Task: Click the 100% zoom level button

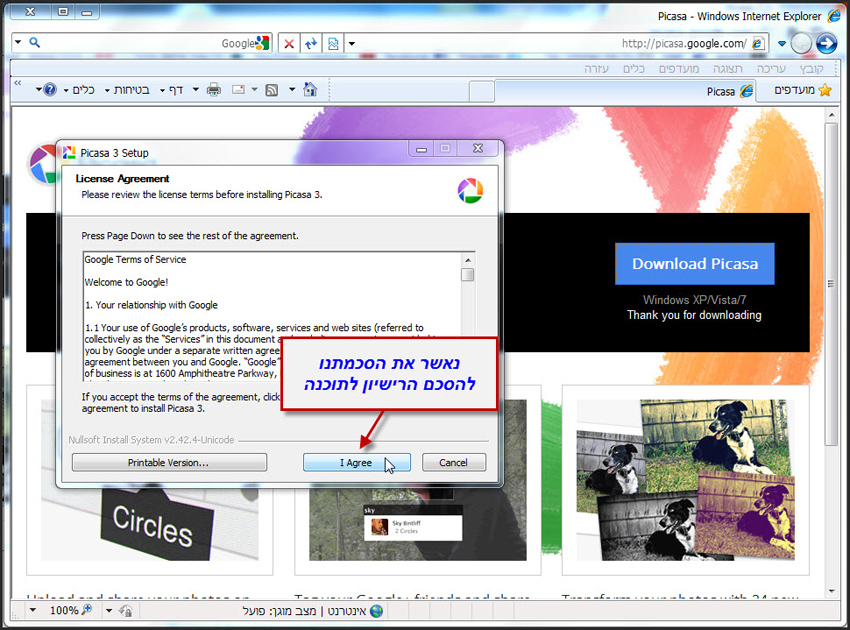Action: 70,610
